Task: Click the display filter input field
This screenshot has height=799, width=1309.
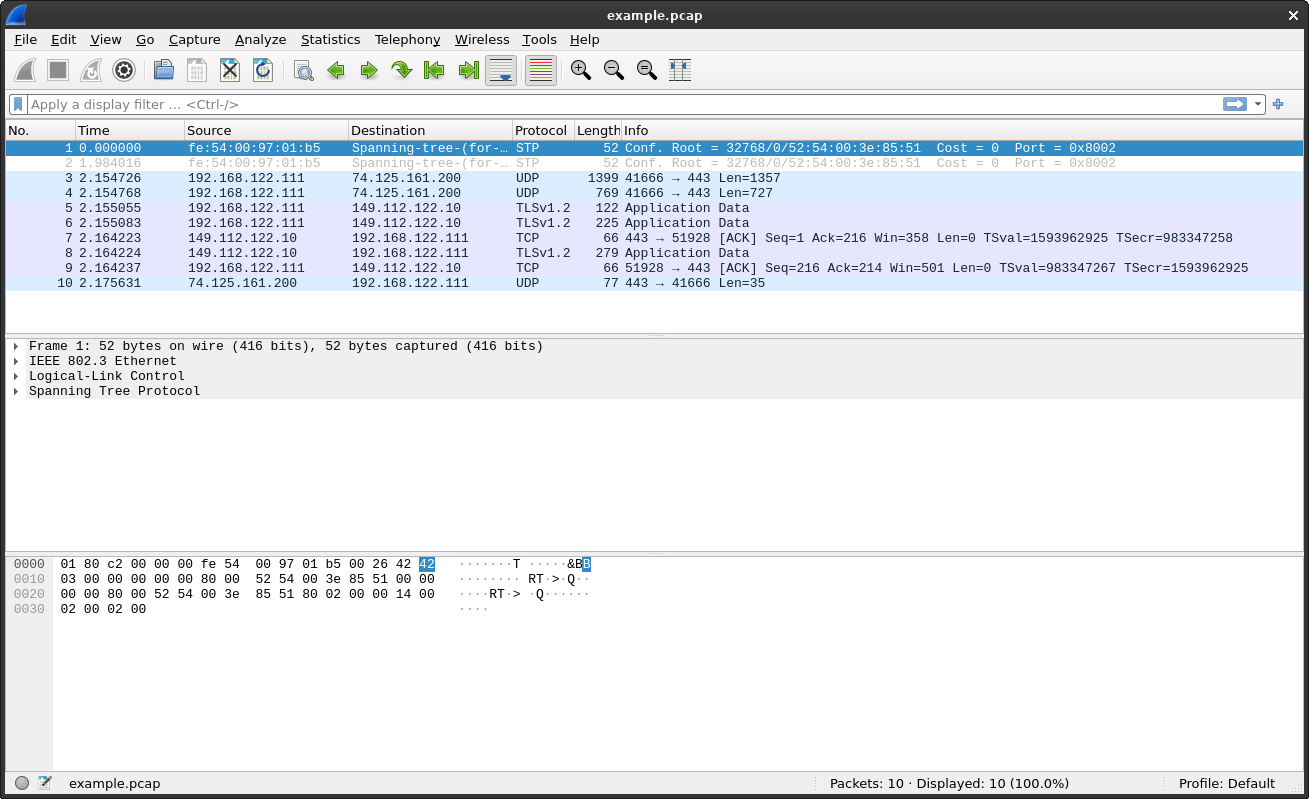Action: (620, 105)
